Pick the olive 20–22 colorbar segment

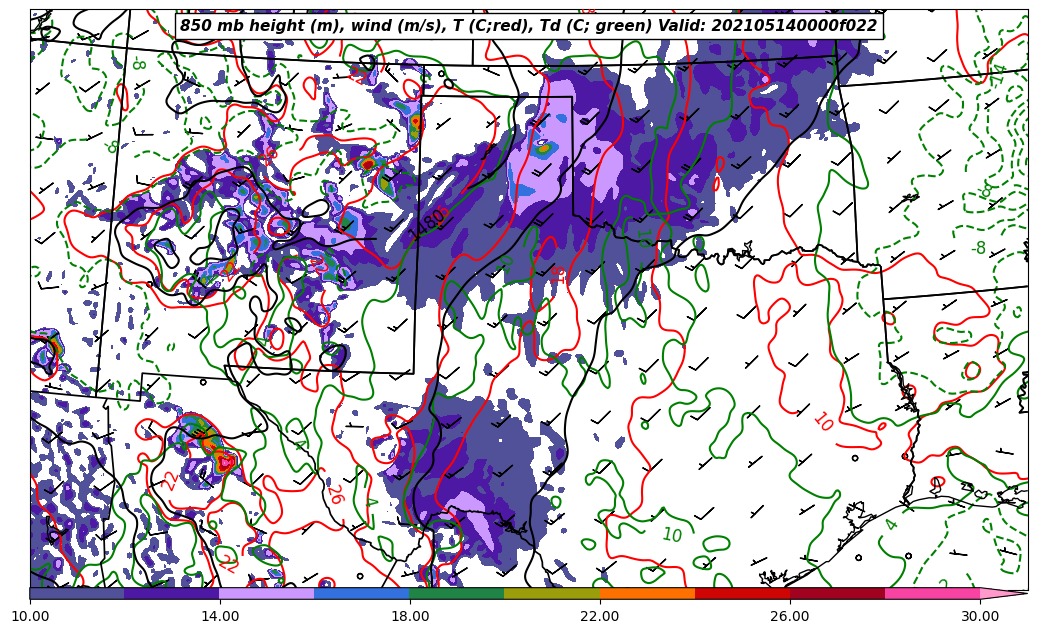pyautogui.click(x=552, y=593)
